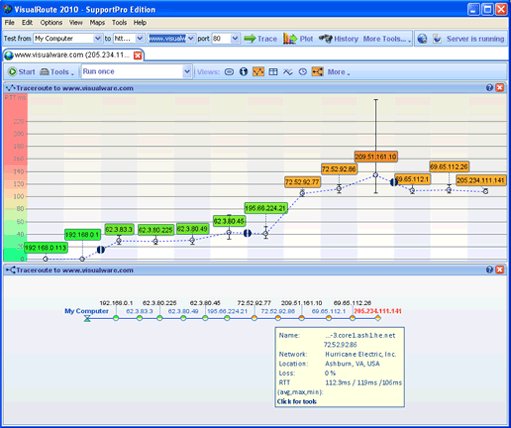Open the destination host dropdown arrow

tap(191, 39)
